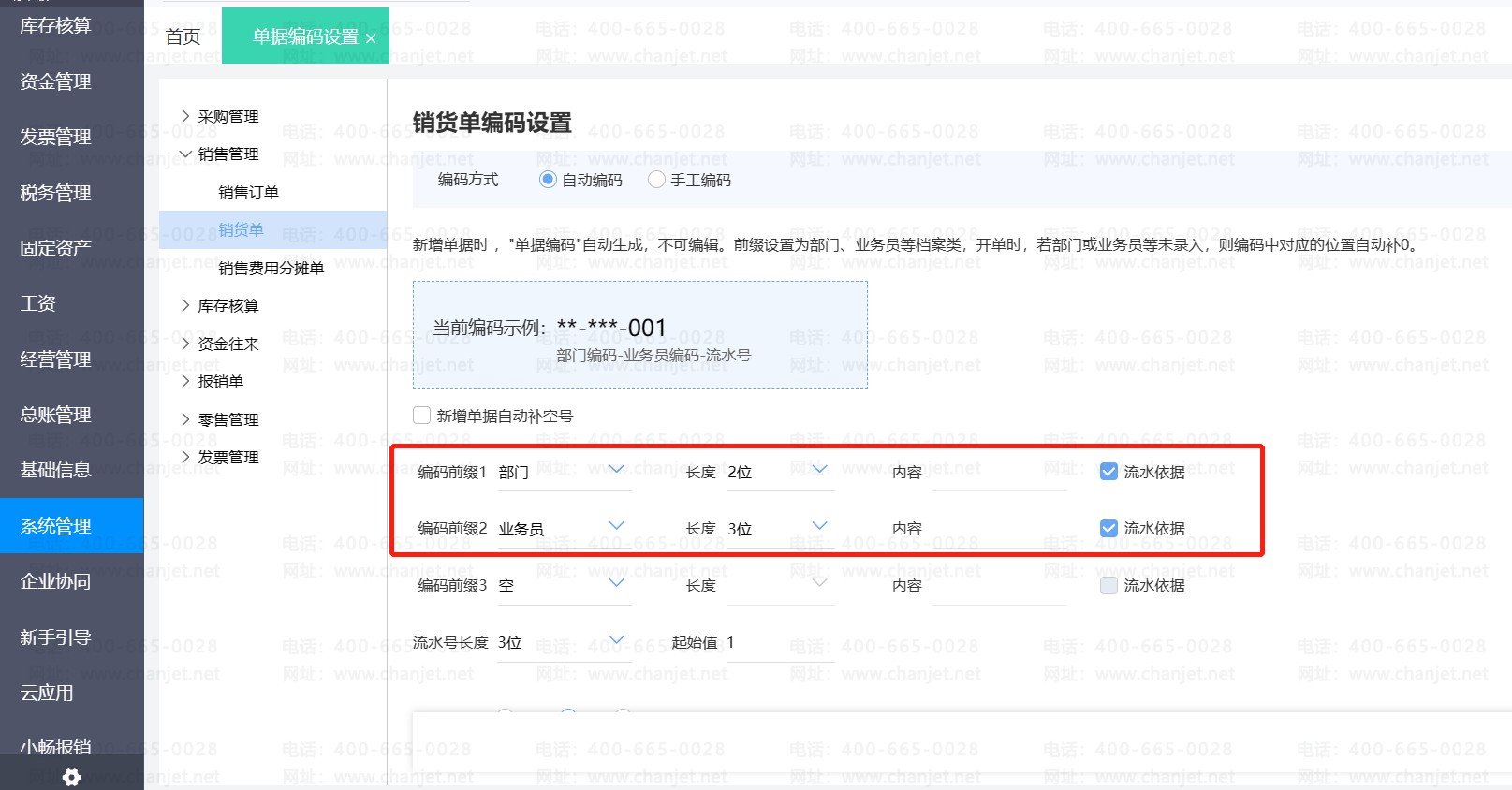
Task: Open the 编码前缀2 长度 3位 dropdown
Action: (779, 529)
